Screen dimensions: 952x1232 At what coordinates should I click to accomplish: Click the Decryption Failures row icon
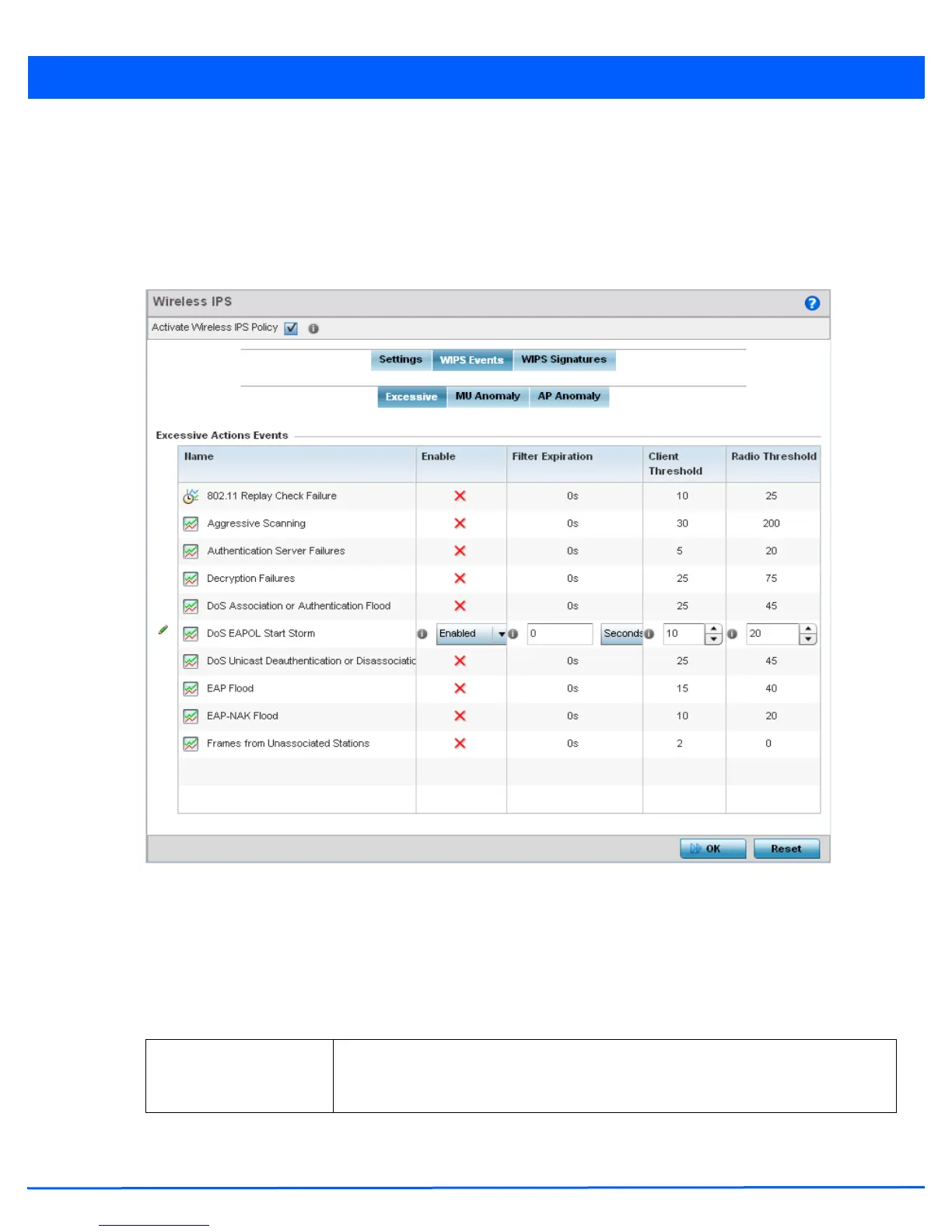tap(191, 579)
